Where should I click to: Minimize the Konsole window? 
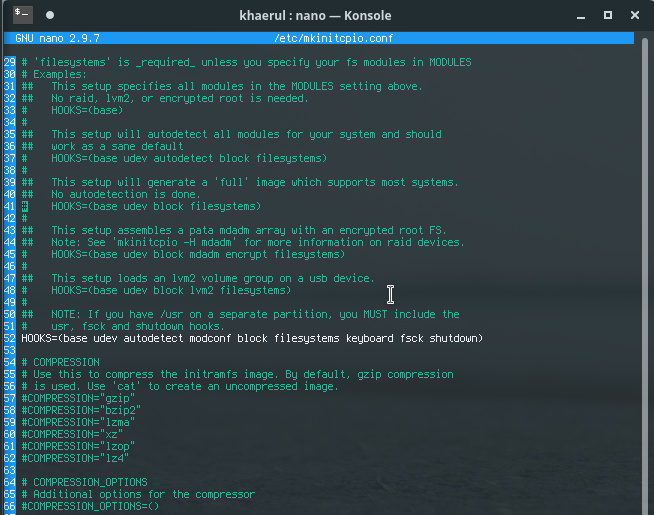coord(581,16)
